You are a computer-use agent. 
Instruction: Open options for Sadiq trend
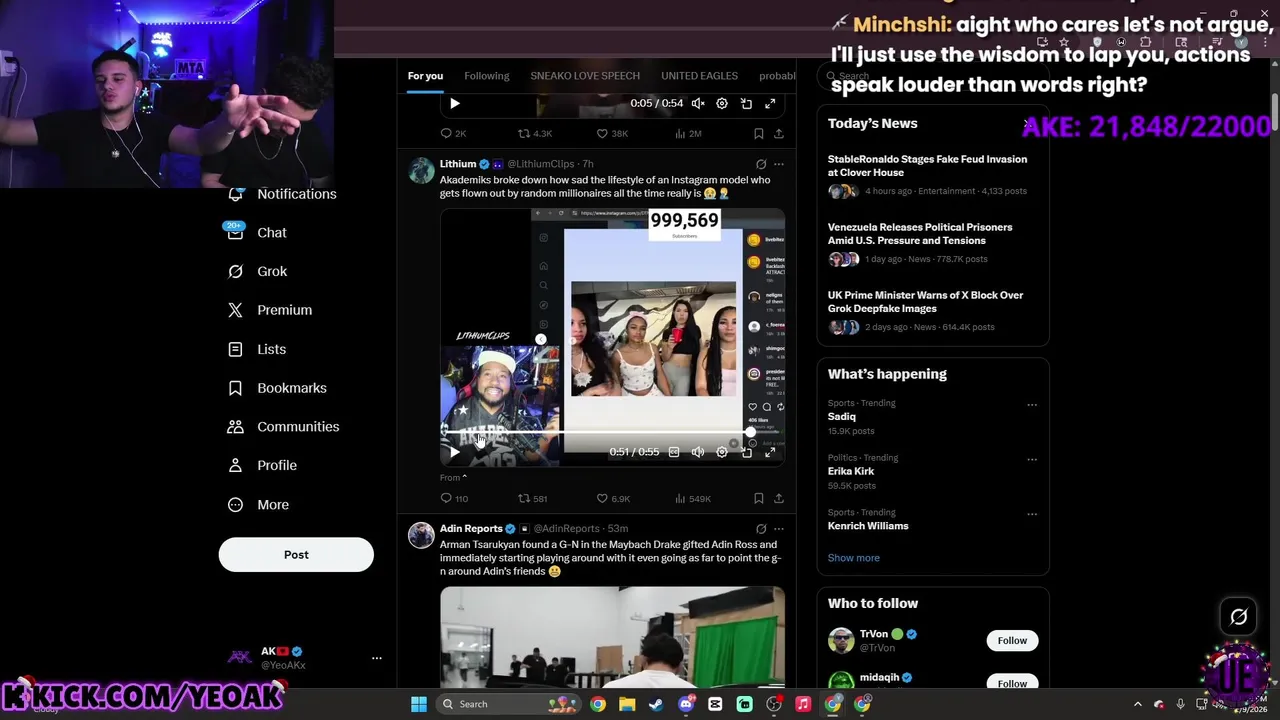tap(1032, 405)
